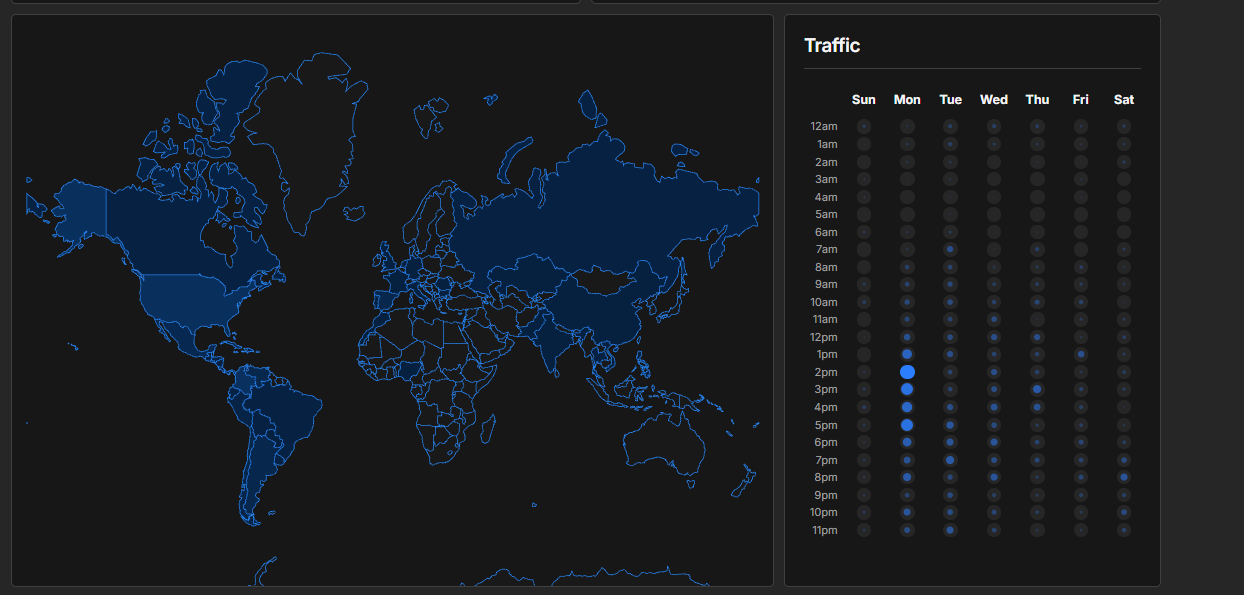Click Australia on the world map
1244x595 pixels.
pyautogui.click(x=665, y=441)
